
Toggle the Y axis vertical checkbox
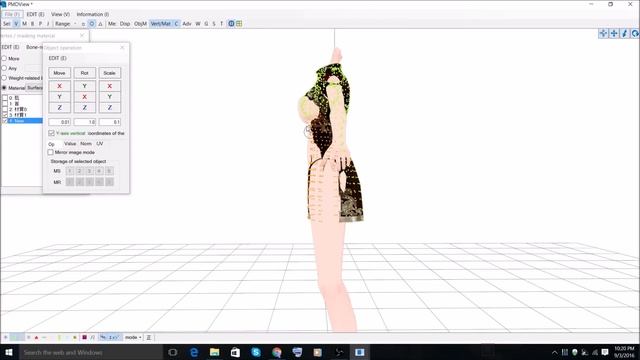tap(51, 133)
